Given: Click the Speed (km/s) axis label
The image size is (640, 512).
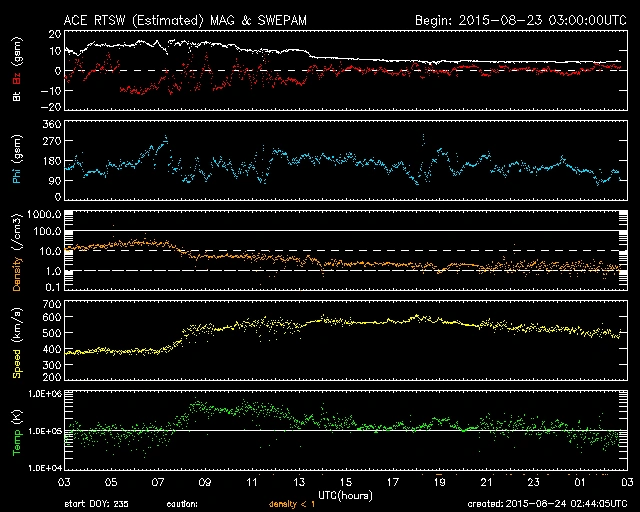Looking at the screenshot, I should click(14, 341).
